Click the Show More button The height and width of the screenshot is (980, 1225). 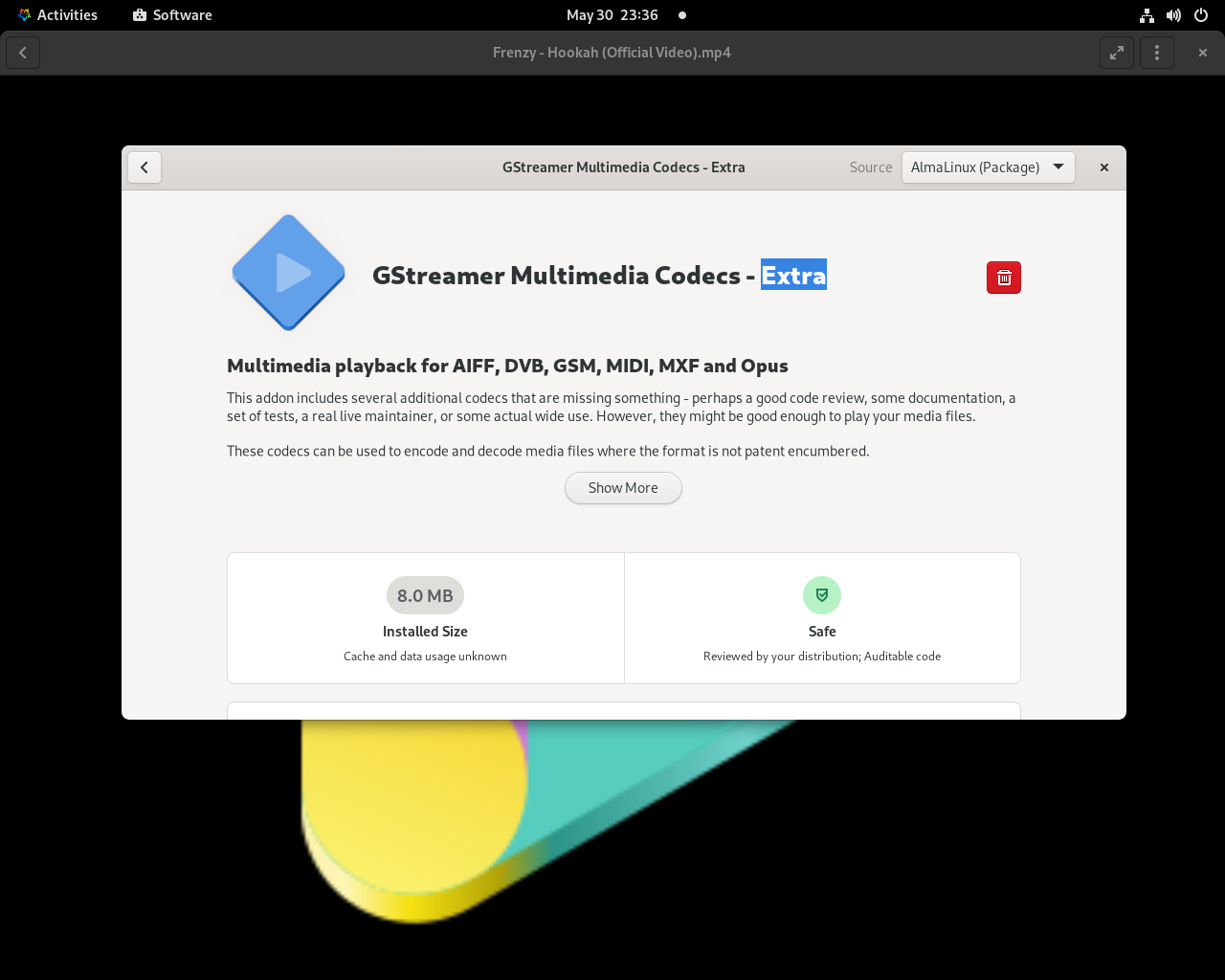(623, 488)
